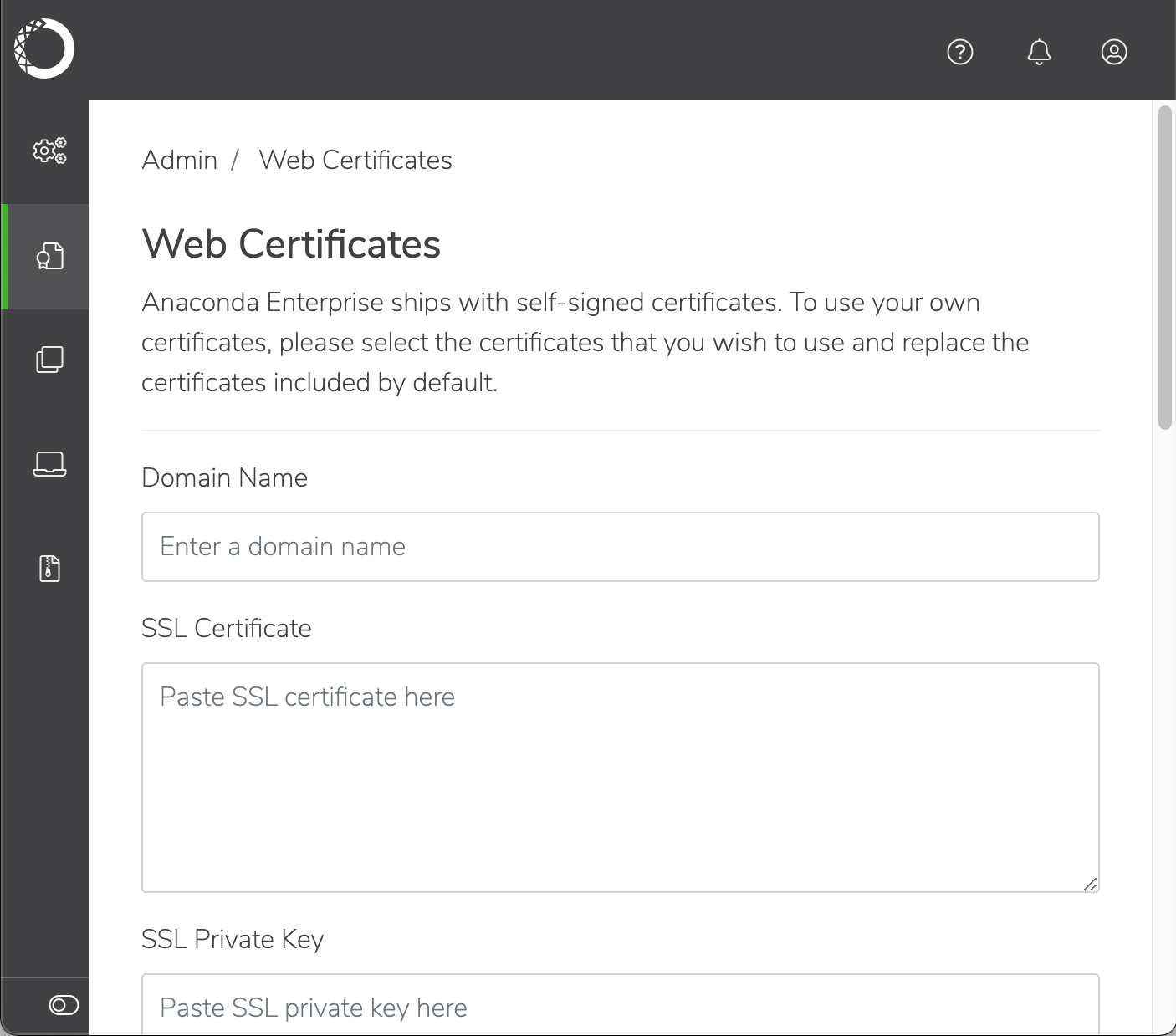1176x1036 pixels.
Task: Click the Web Certificates page heading
Action: pos(291,244)
